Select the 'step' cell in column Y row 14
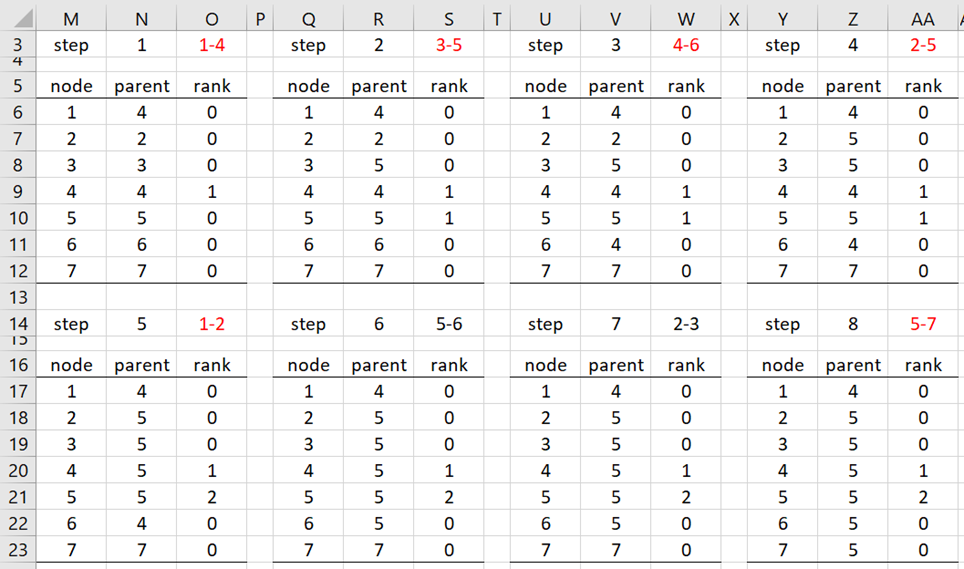This screenshot has width=964, height=569. pyautogui.click(x=782, y=324)
